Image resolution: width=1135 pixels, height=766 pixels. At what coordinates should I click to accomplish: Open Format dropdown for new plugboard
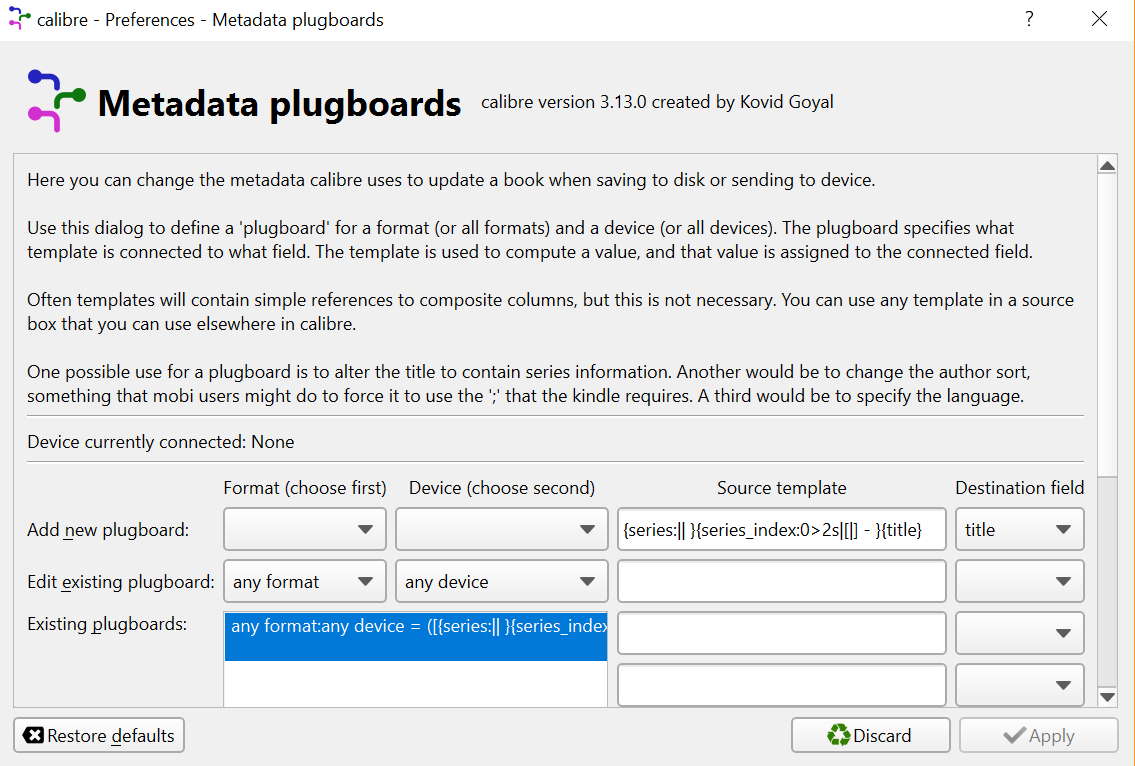[x=305, y=530]
